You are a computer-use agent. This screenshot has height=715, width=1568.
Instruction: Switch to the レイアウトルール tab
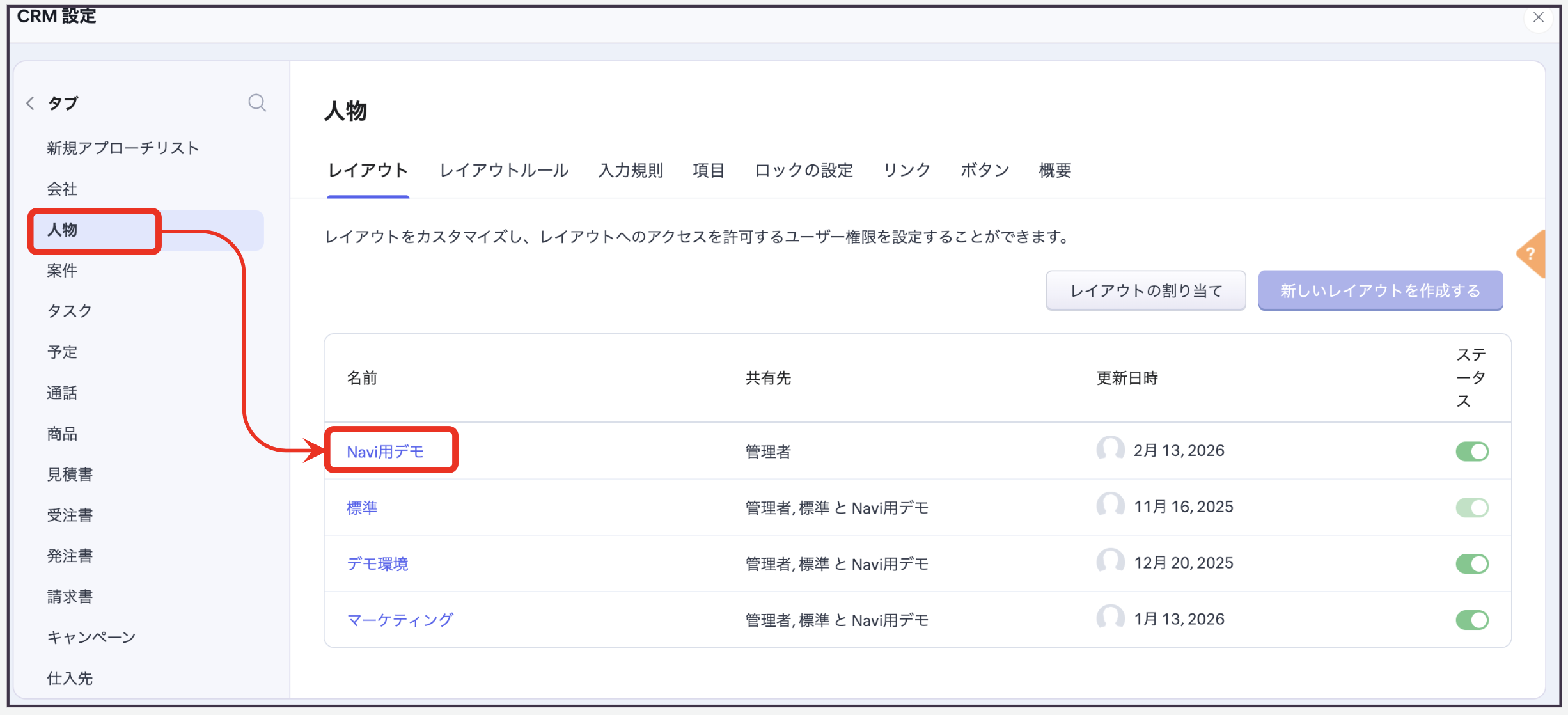tap(504, 170)
